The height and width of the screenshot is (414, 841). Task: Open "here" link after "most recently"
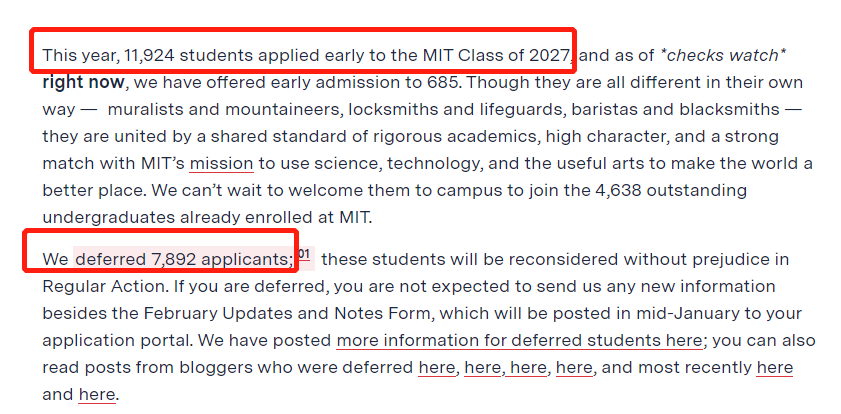coord(774,368)
